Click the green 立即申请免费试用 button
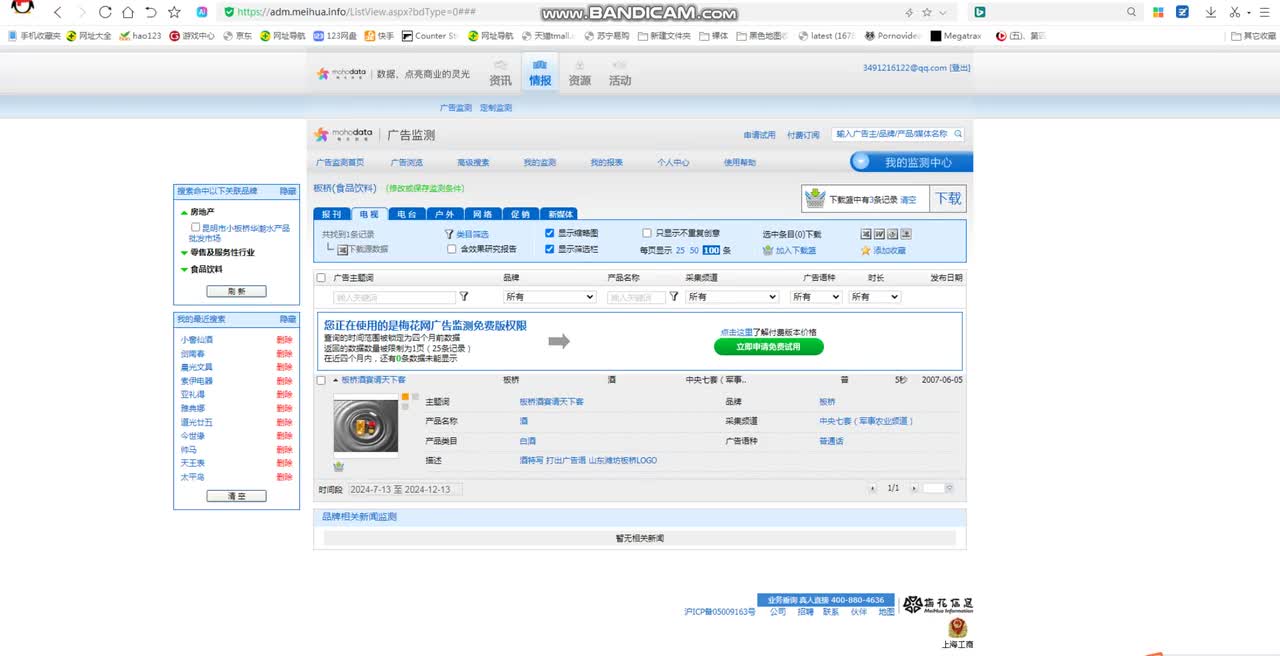The height and width of the screenshot is (656, 1280). pyautogui.click(x=769, y=347)
